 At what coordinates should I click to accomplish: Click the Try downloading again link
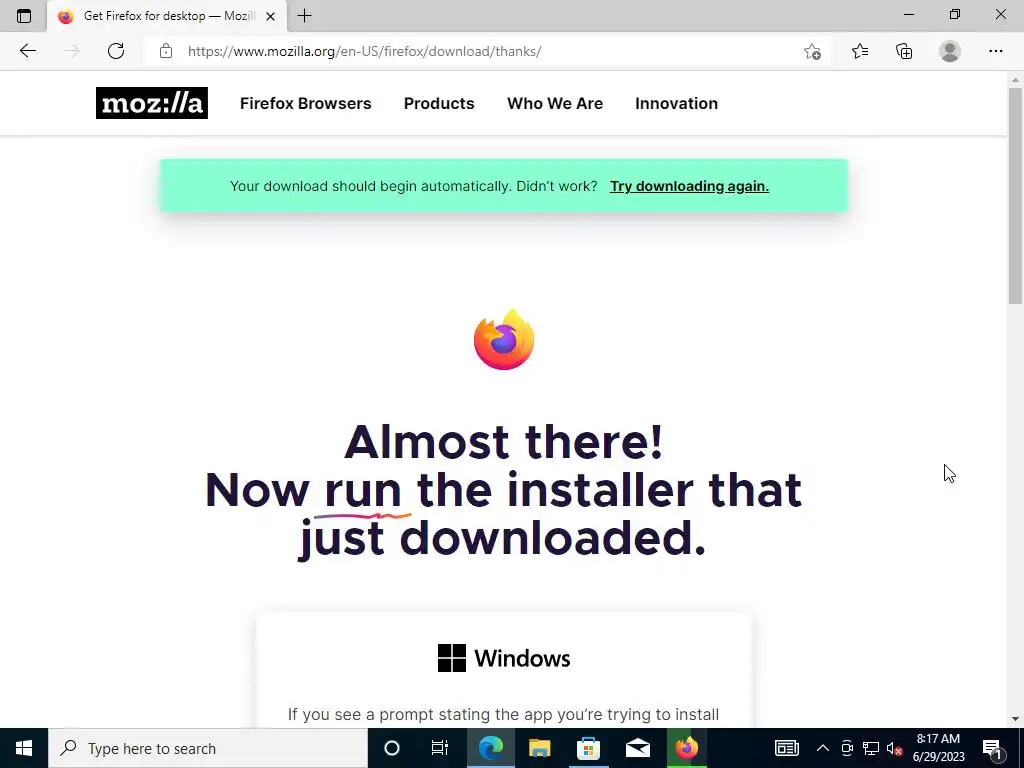(689, 186)
